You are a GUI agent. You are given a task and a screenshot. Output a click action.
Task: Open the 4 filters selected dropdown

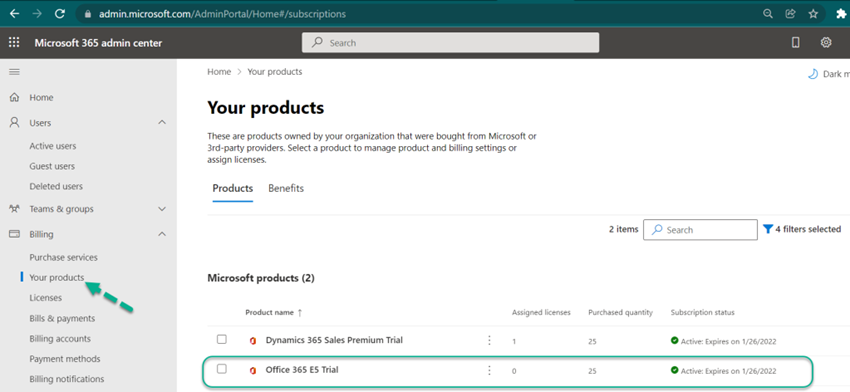pyautogui.click(x=802, y=229)
